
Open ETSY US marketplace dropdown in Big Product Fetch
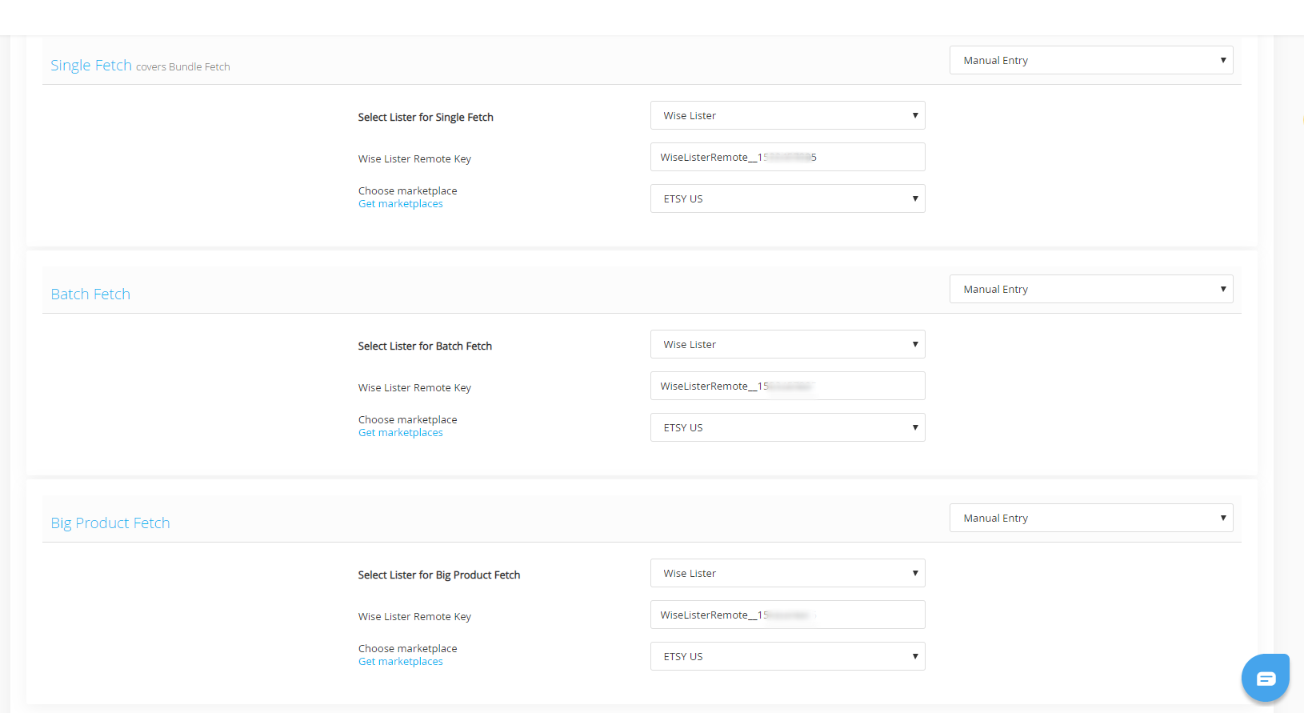pos(788,656)
